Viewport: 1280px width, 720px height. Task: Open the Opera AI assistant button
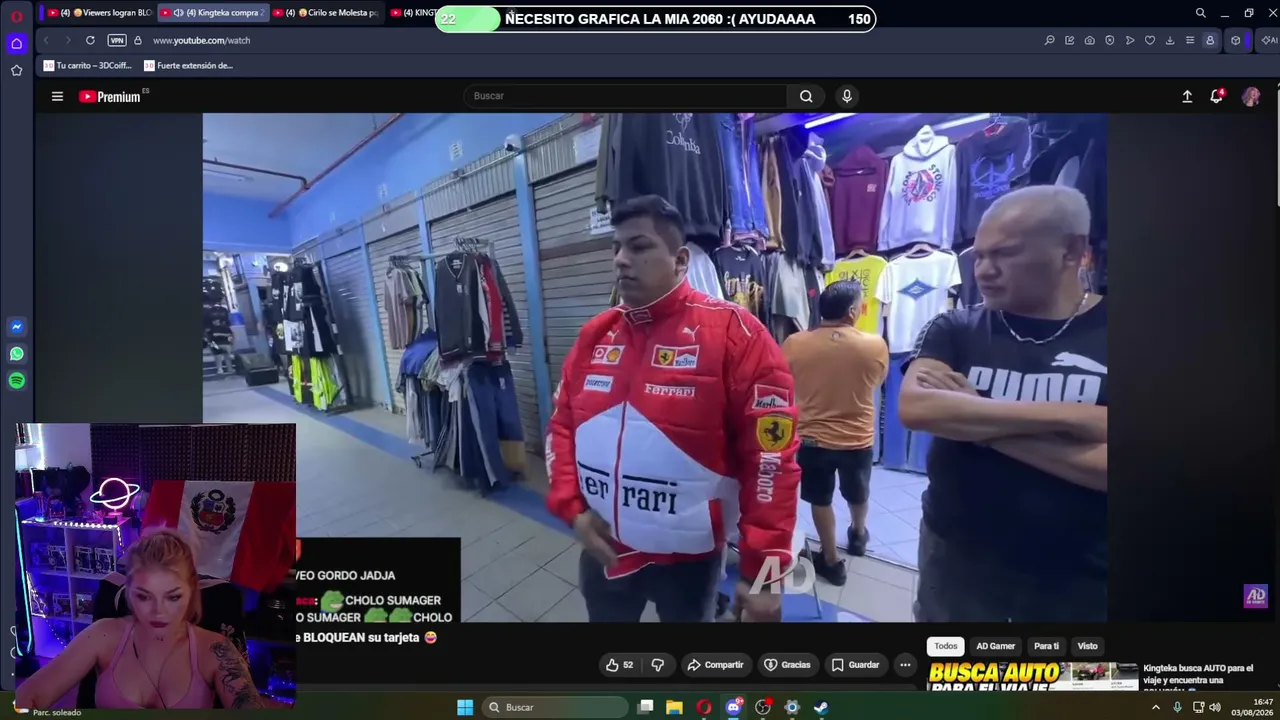pos(1268,40)
